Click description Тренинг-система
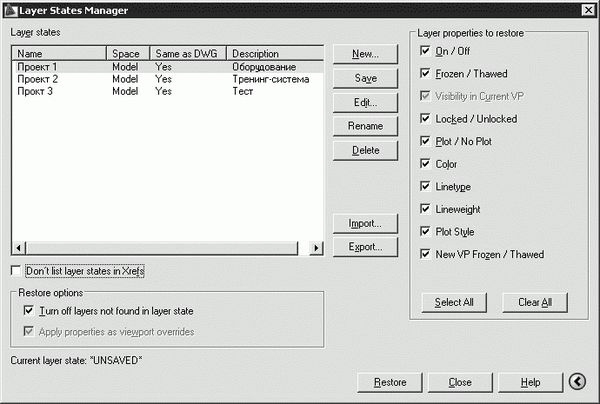The image size is (600, 404). (x=271, y=79)
